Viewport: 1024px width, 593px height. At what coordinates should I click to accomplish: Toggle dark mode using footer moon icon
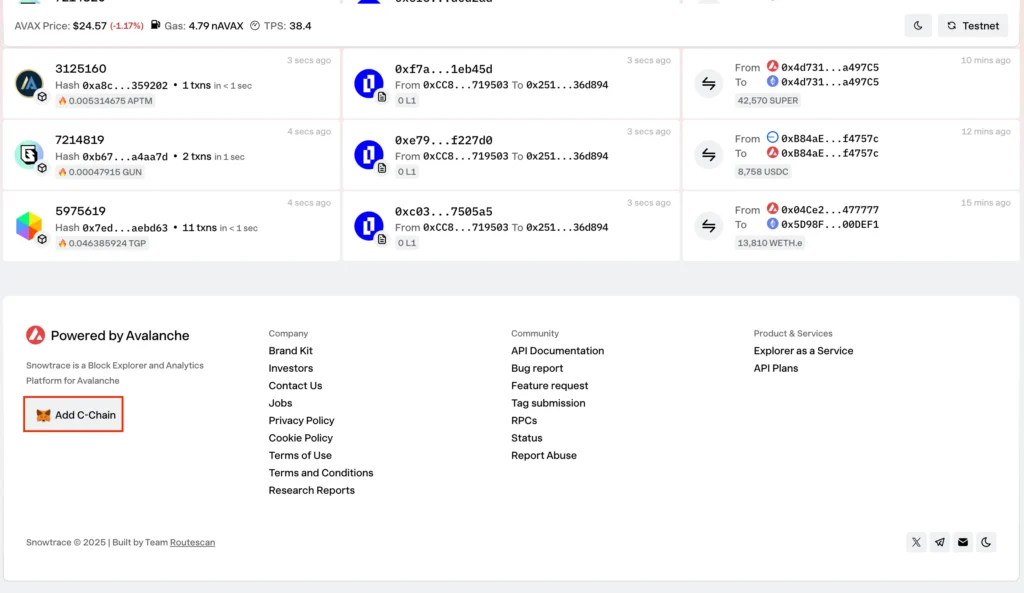(986, 542)
